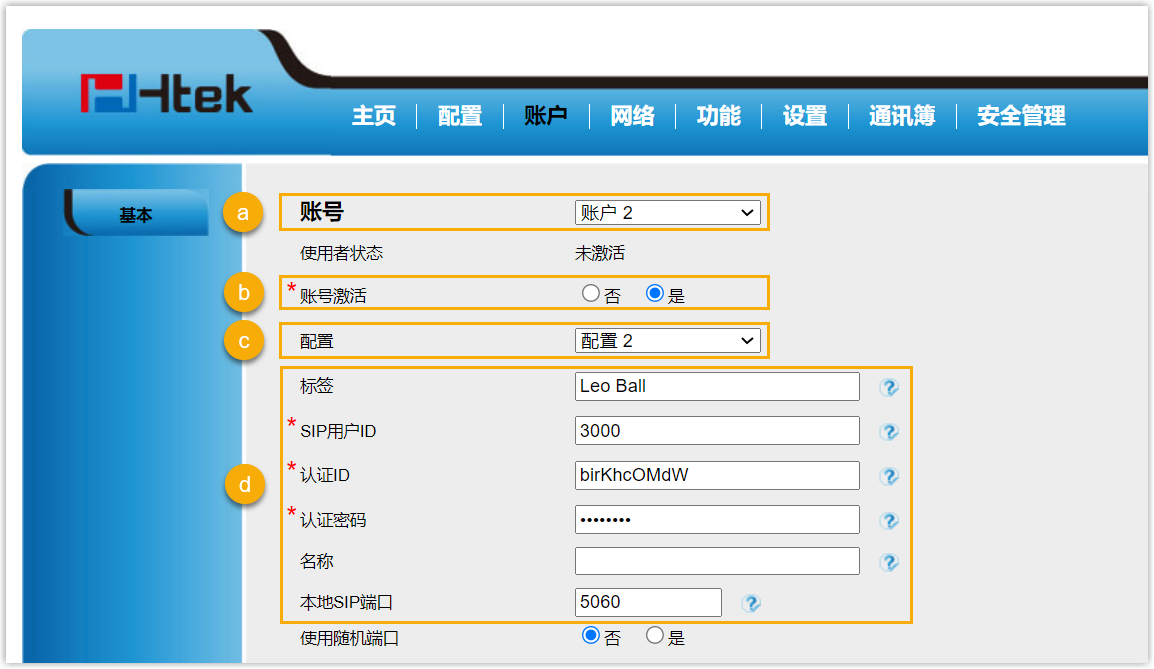Click the 基本 sidebar button
The image size is (1154, 669).
click(x=136, y=215)
